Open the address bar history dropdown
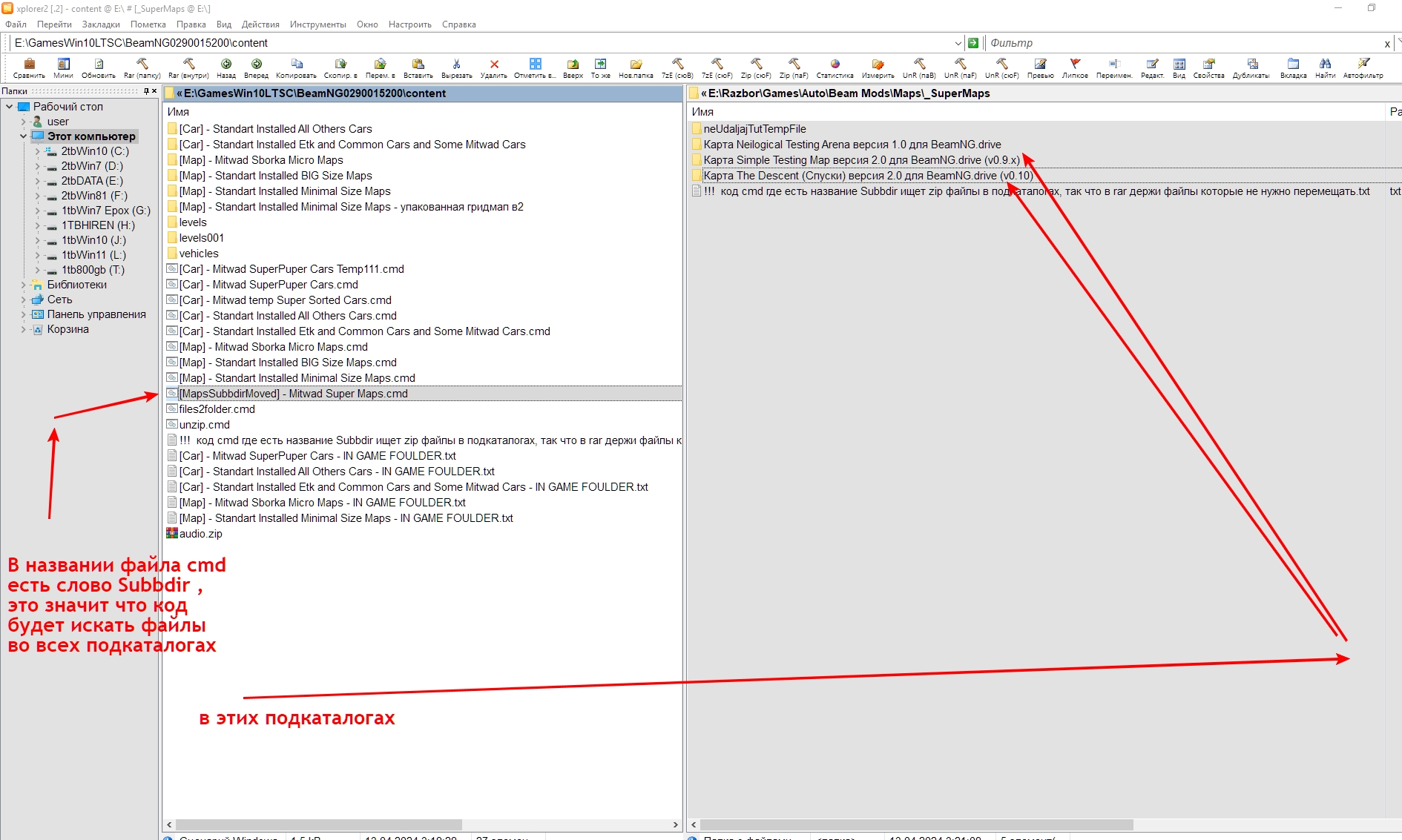The height and width of the screenshot is (840, 1402). [x=958, y=43]
